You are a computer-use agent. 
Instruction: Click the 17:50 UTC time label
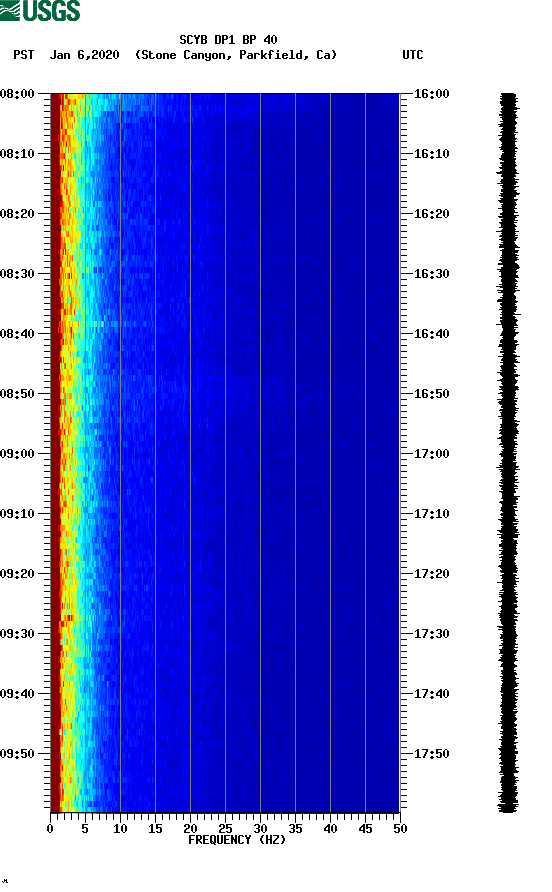click(x=431, y=754)
